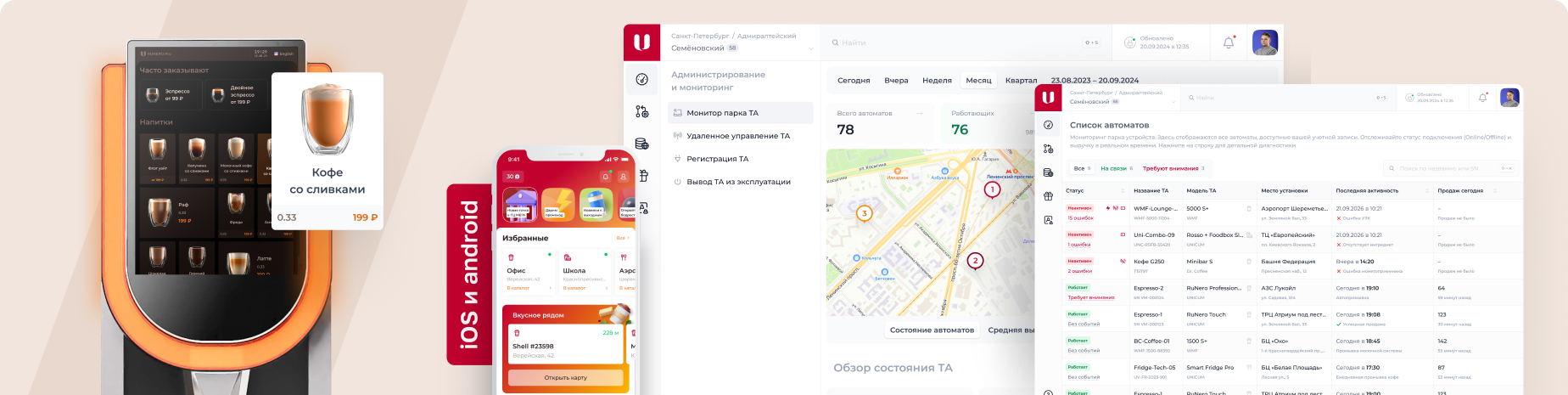The height and width of the screenshot is (395, 1568).
Task: Click the 'Поиск по названию или SN' search field
Action: (x=1450, y=168)
